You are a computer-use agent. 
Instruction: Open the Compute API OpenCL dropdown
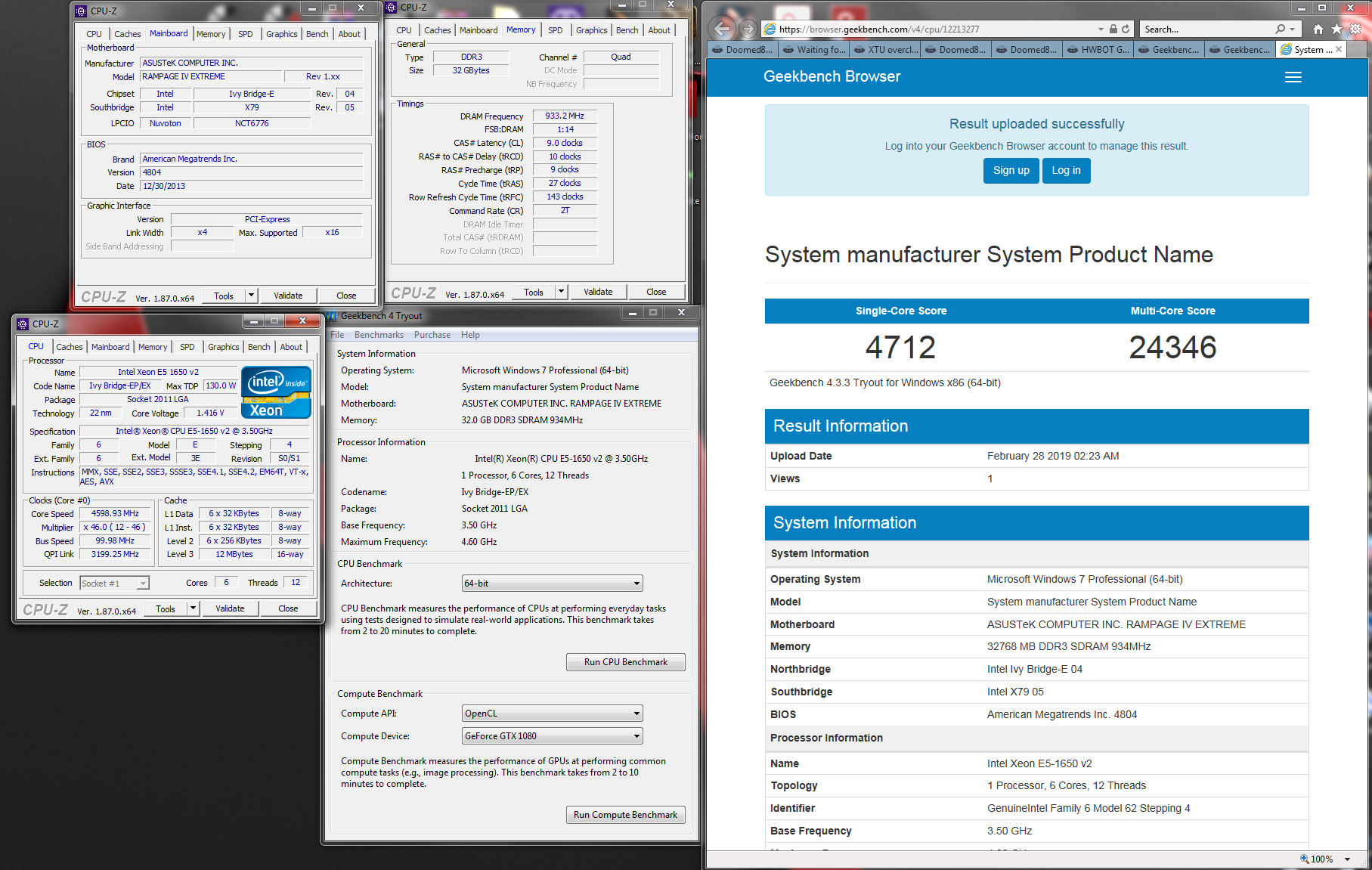click(553, 714)
